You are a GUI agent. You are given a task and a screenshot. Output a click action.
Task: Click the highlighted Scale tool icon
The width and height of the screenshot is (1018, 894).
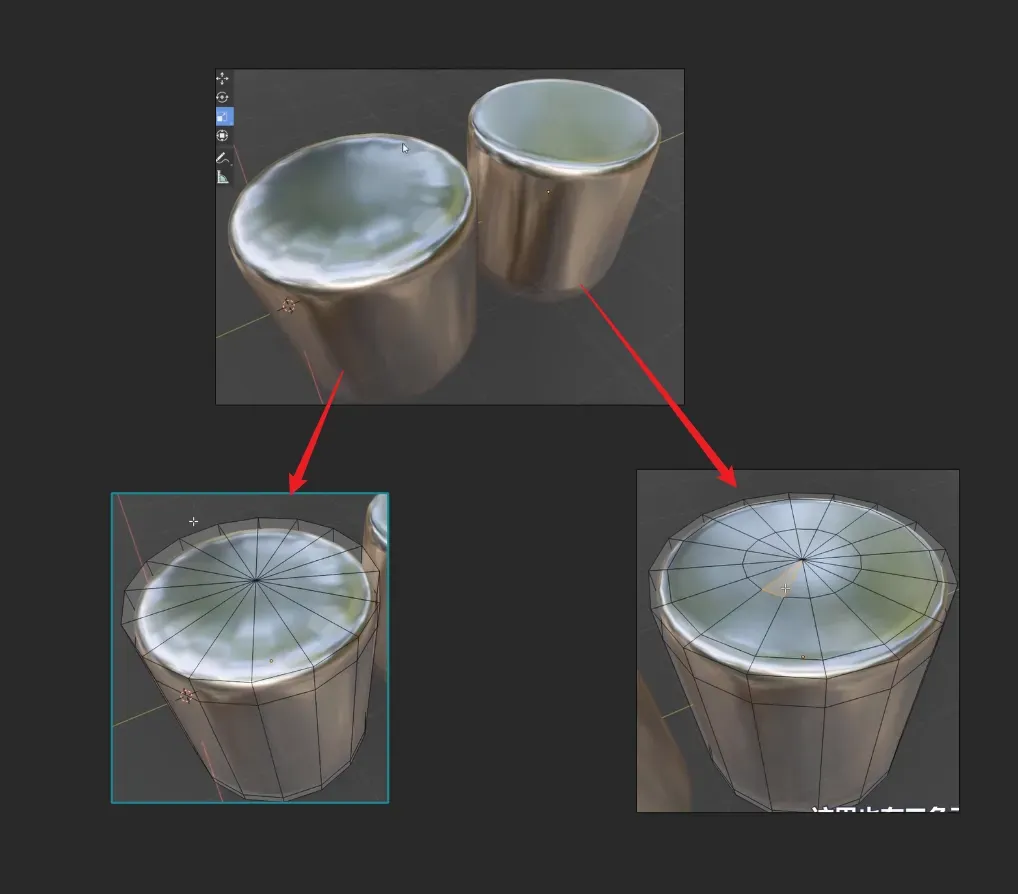(x=224, y=116)
